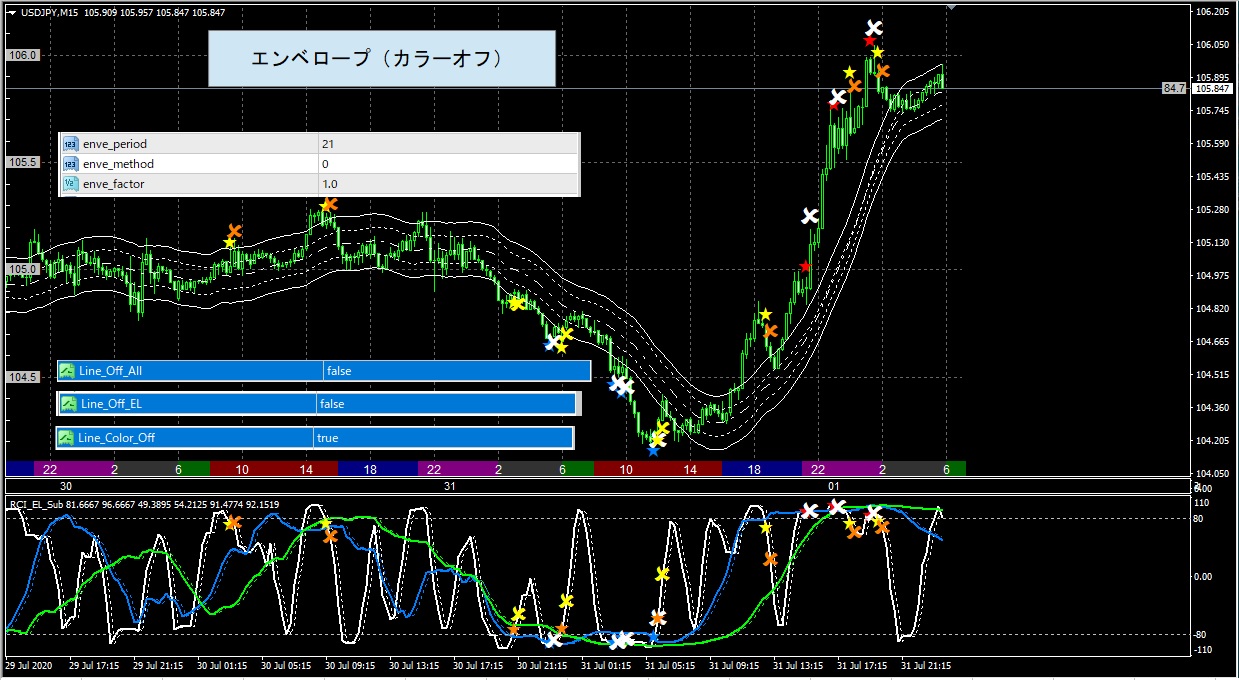Click the day 31 date separator label
Image resolution: width=1239 pixels, height=680 pixels.
point(449,485)
